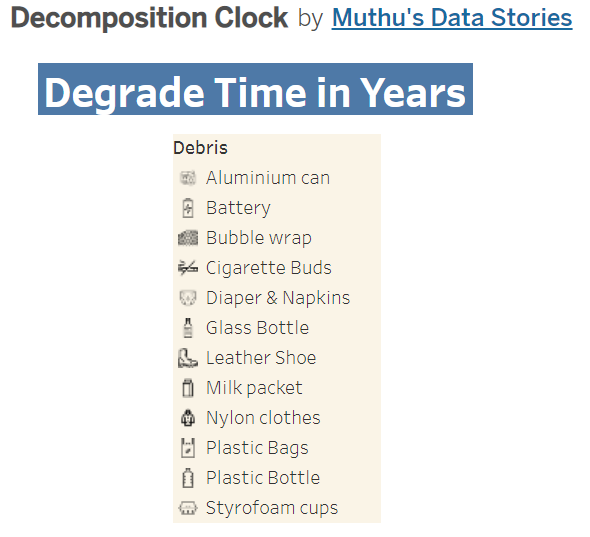The width and height of the screenshot is (590, 537).
Task: Open Muthu's Data Stories link
Action: point(452,18)
